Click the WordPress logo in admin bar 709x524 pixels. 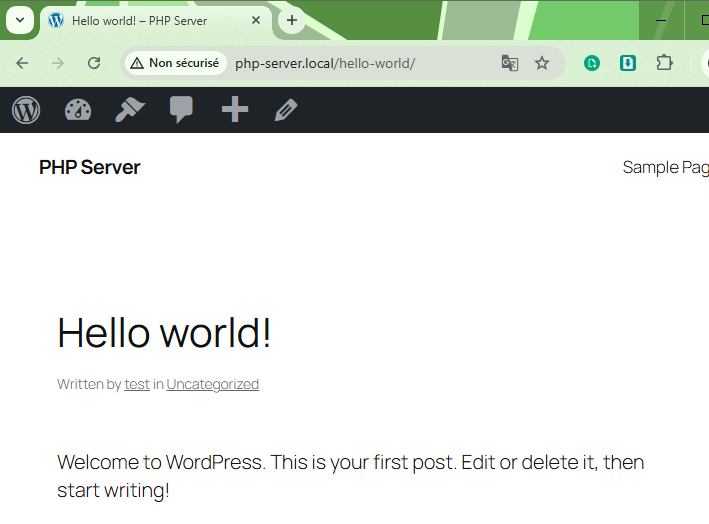click(x=27, y=110)
